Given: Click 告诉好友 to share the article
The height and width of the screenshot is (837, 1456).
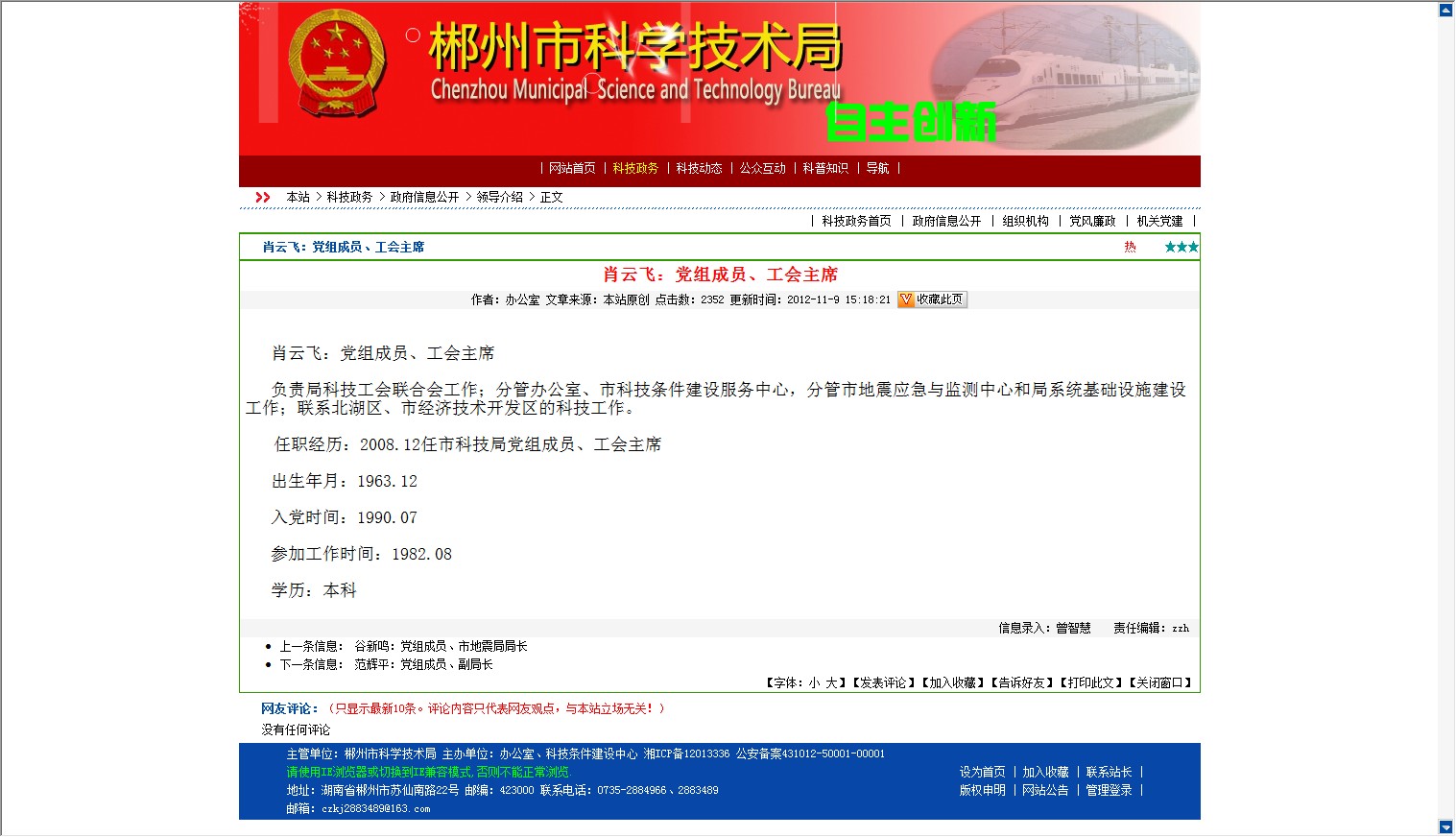Looking at the screenshot, I should 1021,682.
